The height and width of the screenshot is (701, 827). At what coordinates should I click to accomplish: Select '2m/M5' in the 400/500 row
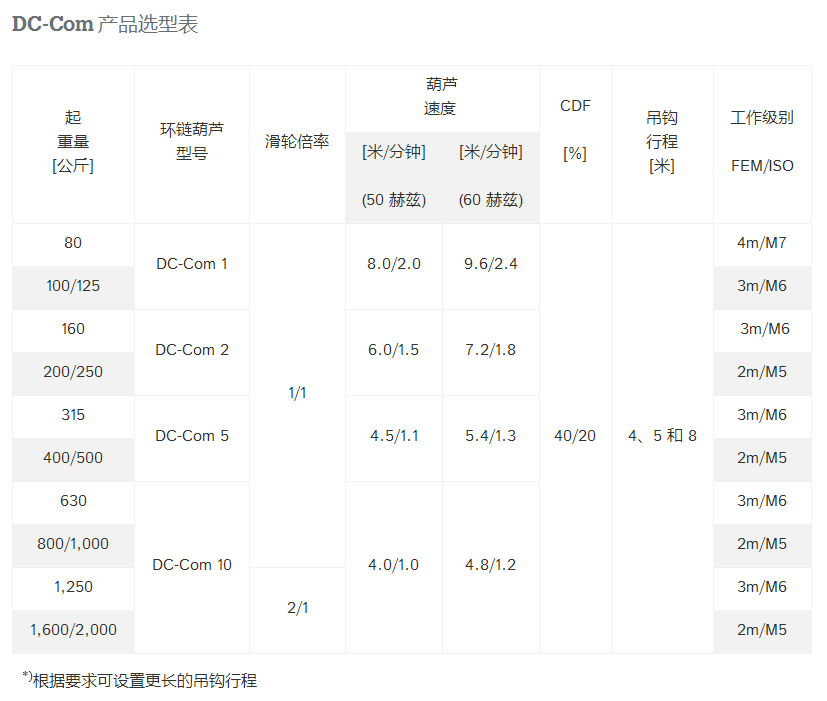pyautogui.click(x=762, y=458)
